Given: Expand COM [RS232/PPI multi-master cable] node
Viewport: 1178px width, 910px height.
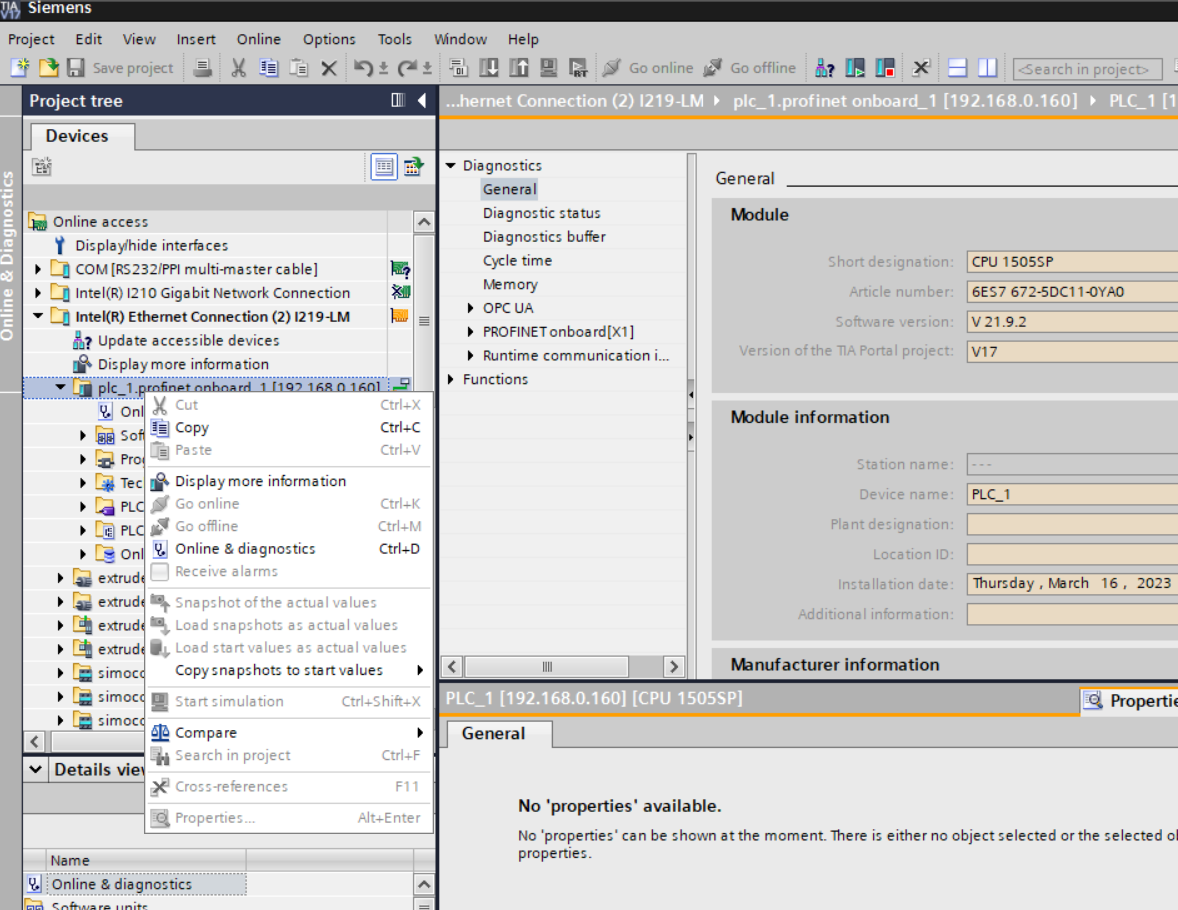Looking at the screenshot, I should (39, 269).
